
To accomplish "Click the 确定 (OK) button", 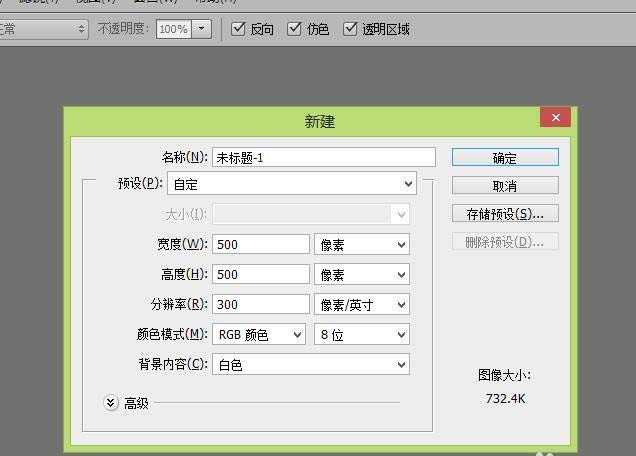I will [x=505, y=158].
